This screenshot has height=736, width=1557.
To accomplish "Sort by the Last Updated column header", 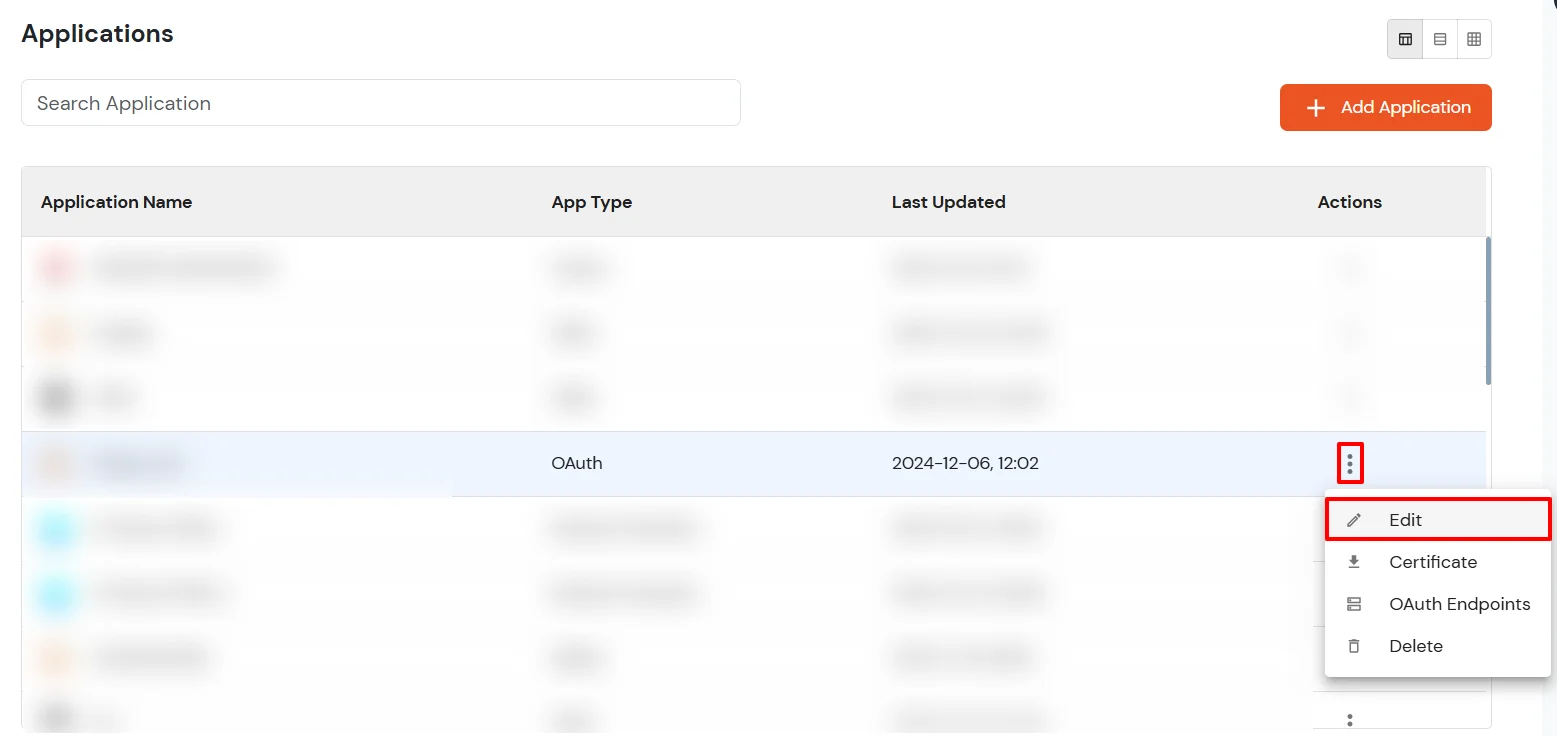I will pos(948,201).
